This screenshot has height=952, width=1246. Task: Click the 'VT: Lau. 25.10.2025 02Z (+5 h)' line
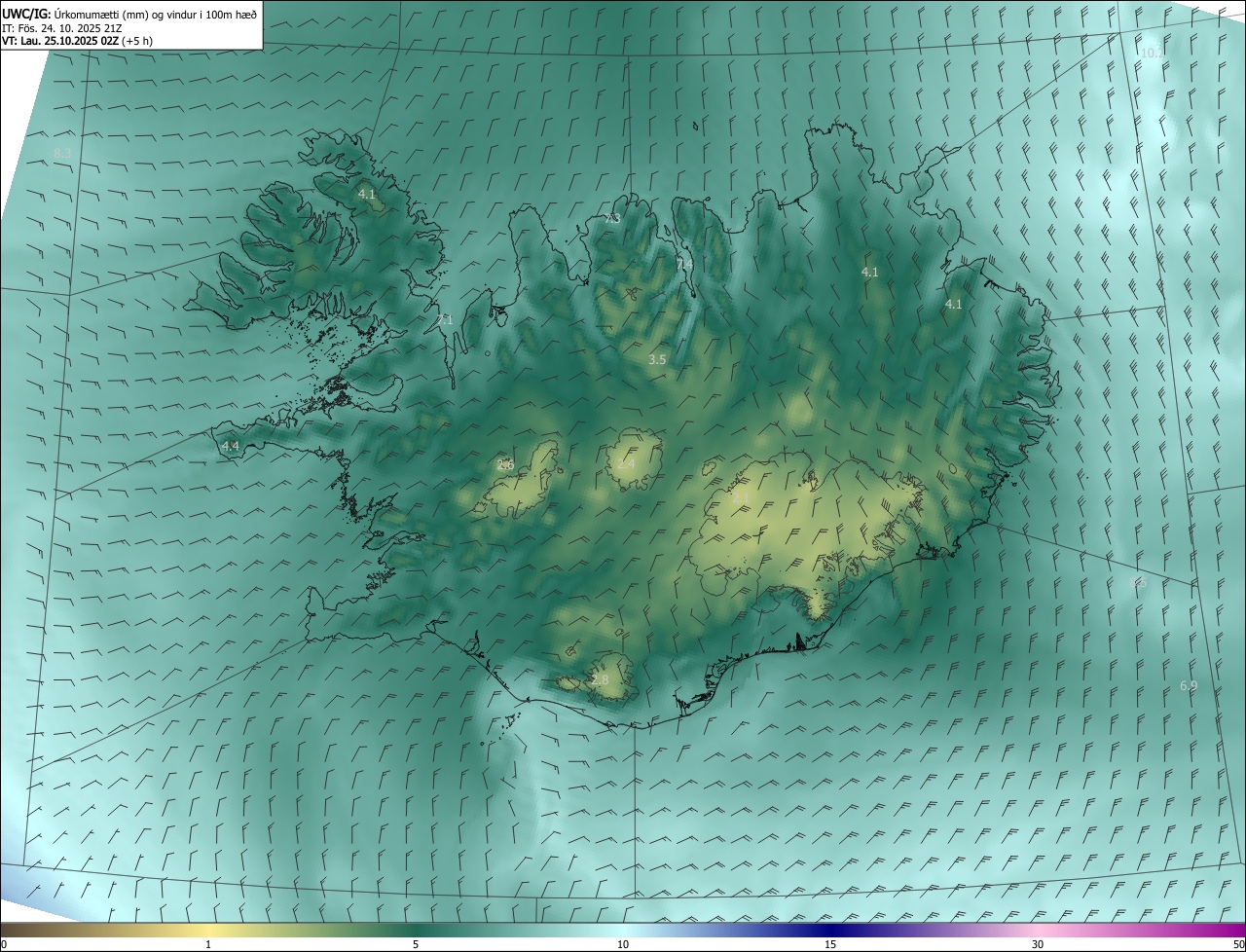click(x=77, y=41)
